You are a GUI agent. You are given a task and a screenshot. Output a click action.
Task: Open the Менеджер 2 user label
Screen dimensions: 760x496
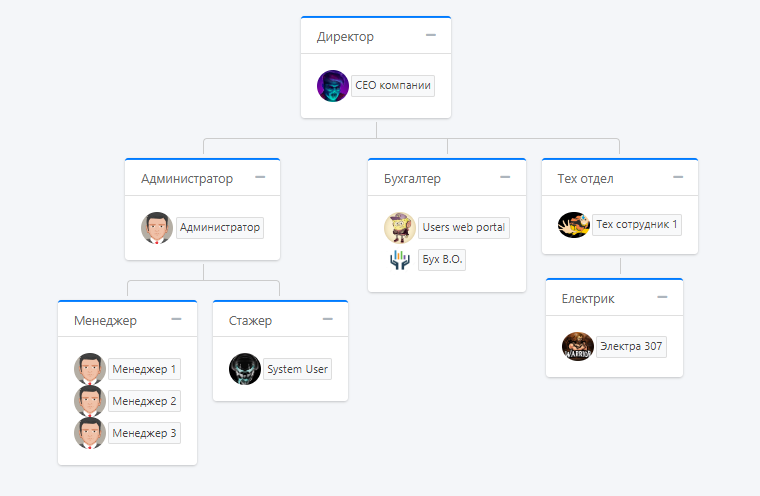tap(144, 401)
